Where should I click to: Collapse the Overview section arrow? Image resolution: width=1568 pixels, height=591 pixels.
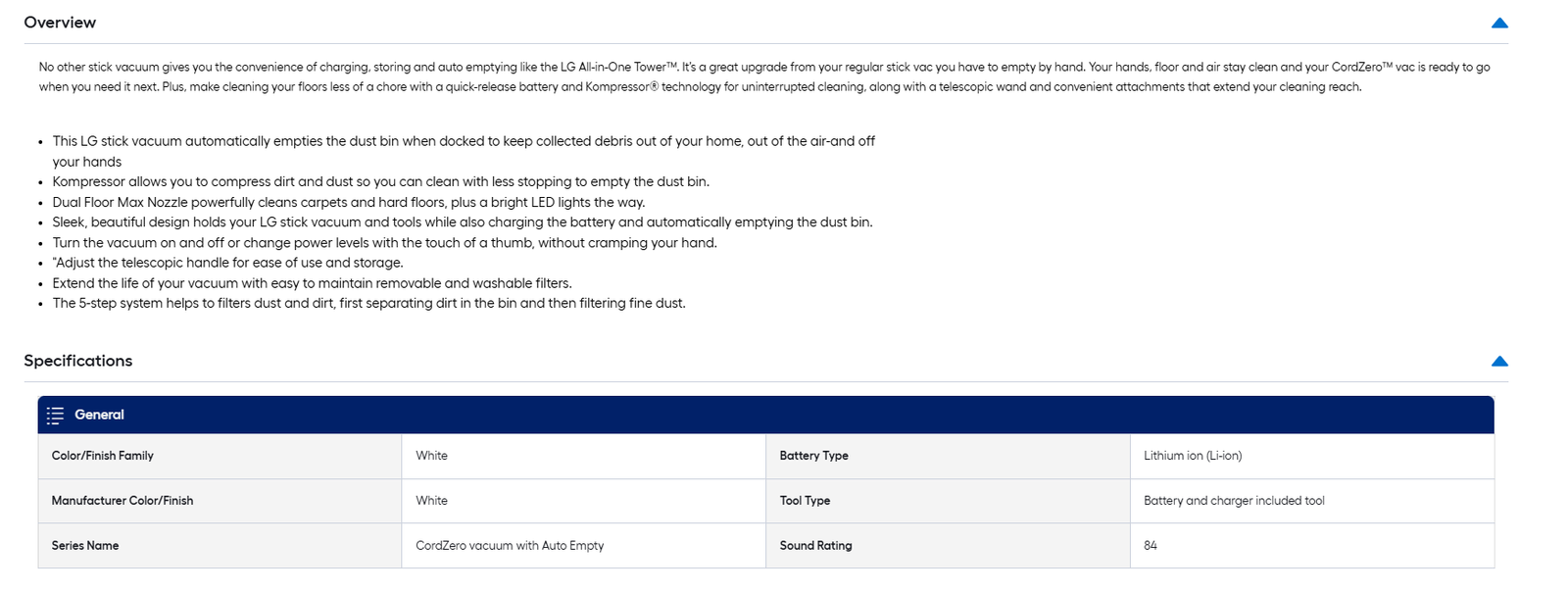tap(1498, 23)
